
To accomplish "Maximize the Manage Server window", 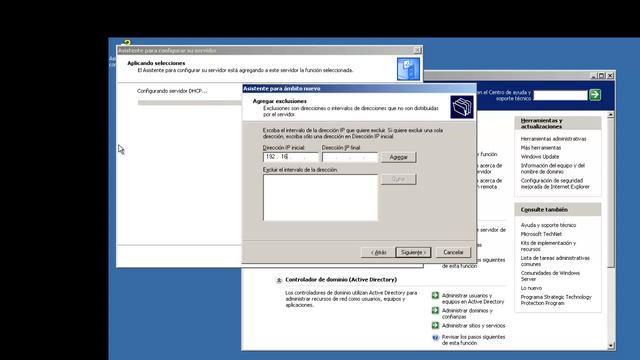I will [x=602, y=76].
